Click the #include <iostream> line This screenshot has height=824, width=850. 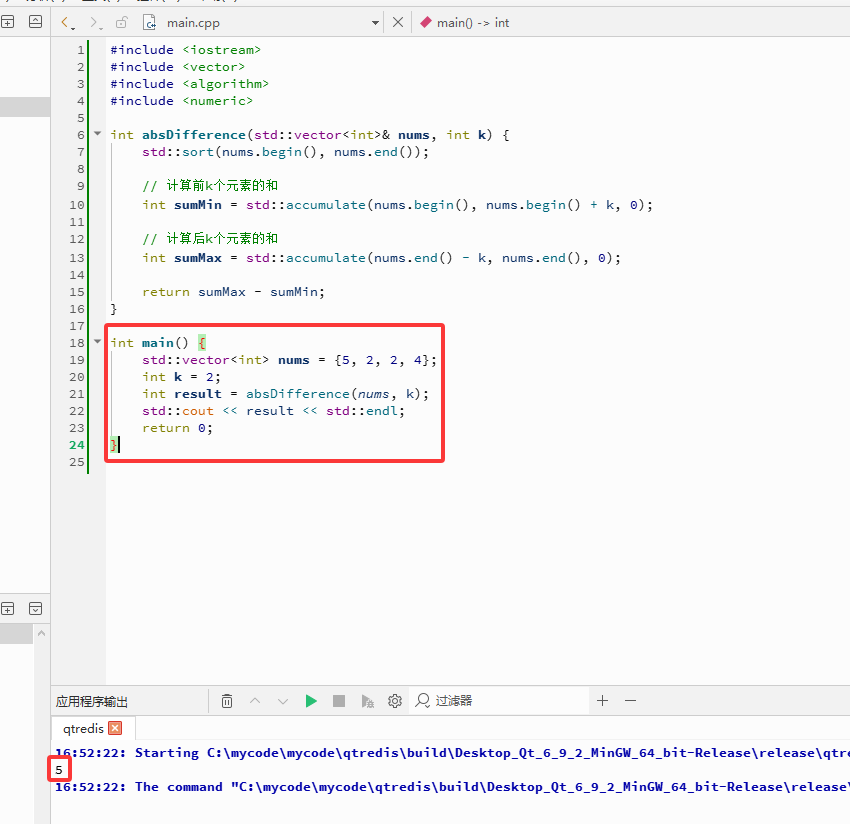185,50
